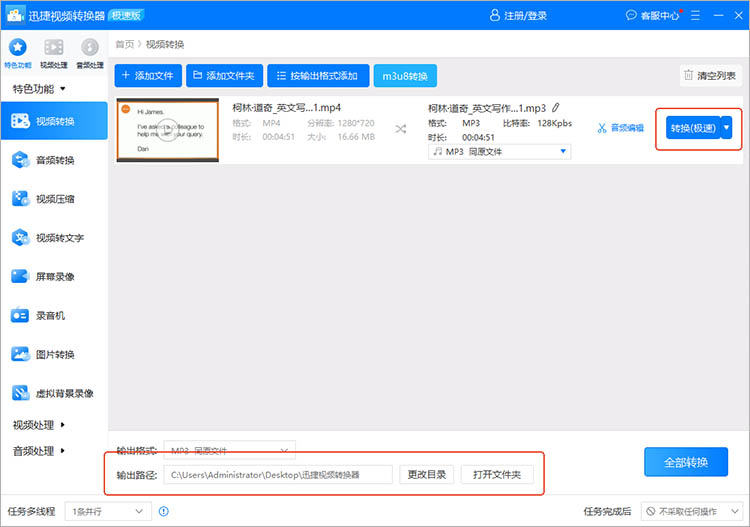Screen dimensions: 750x527
Task: Switch to the 视频处理 top tab
Action: [54, 53]
